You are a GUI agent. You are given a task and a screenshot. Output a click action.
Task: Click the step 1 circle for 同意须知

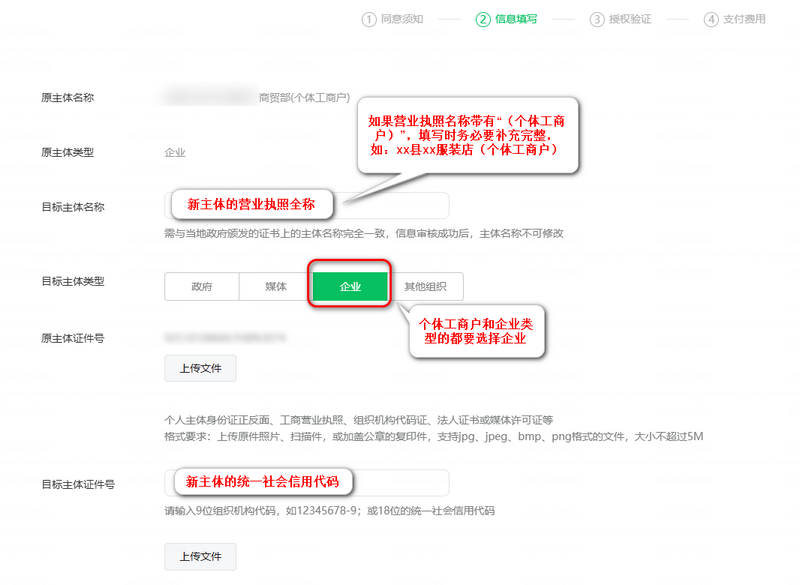(370, 19)
